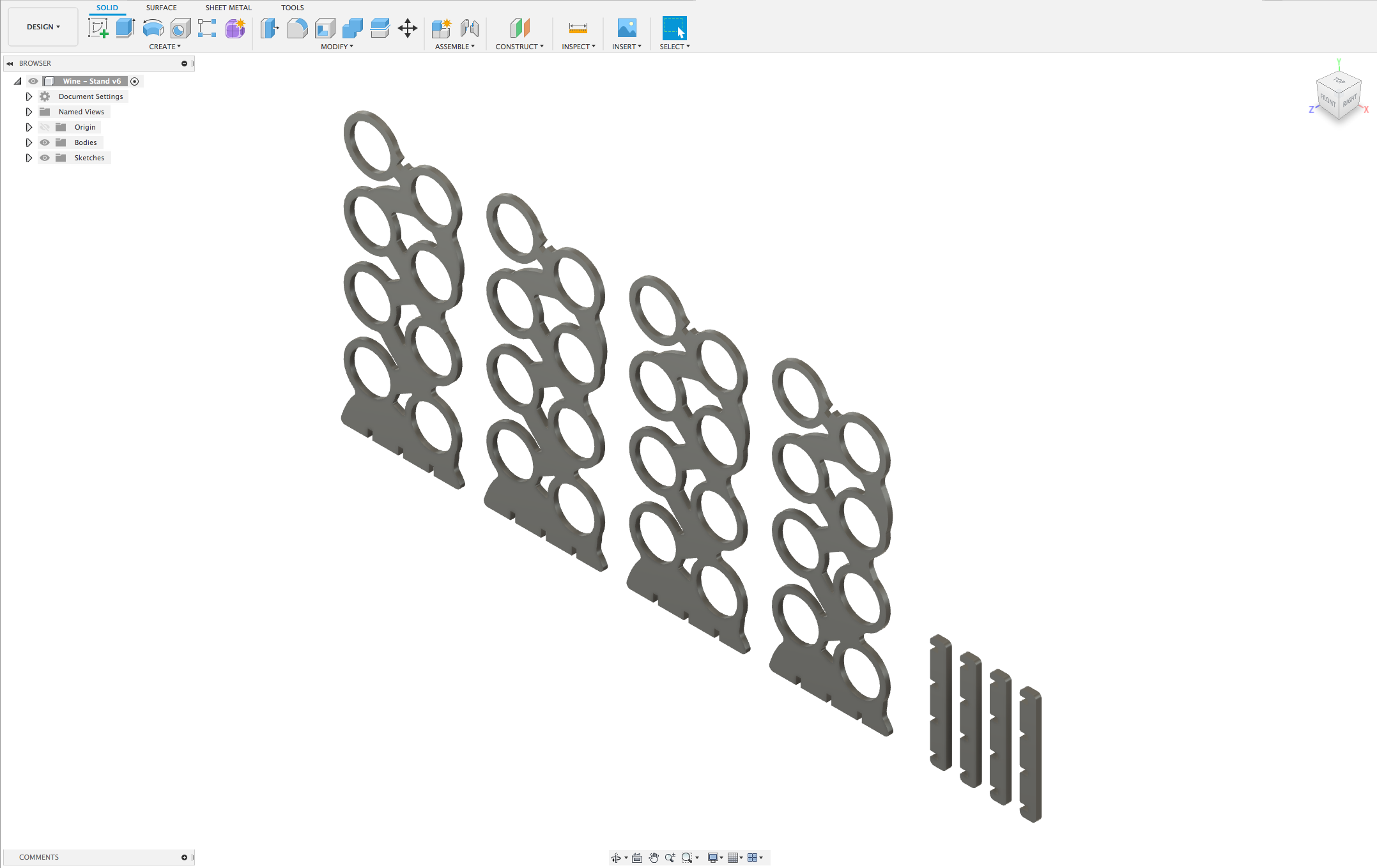
Task: Expand the Sketches folder
Action: click(x=29, y=158)
